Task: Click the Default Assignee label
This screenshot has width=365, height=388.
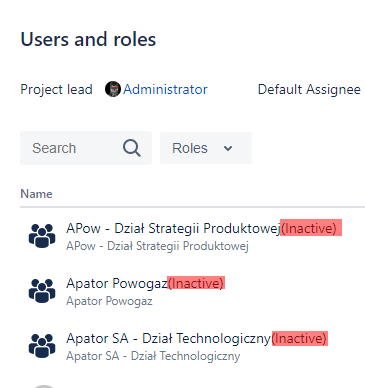Action: click(309, 89)
